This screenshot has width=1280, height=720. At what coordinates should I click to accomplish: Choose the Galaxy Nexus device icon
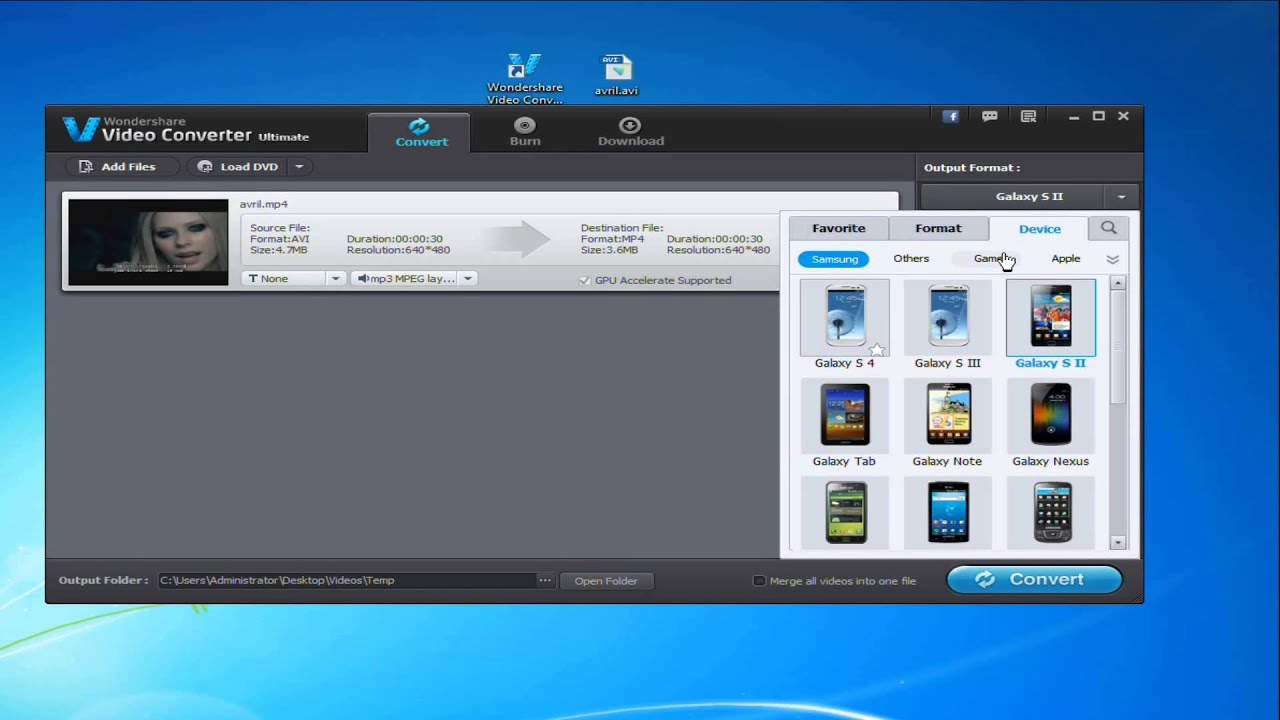(x=1051, y=415)
